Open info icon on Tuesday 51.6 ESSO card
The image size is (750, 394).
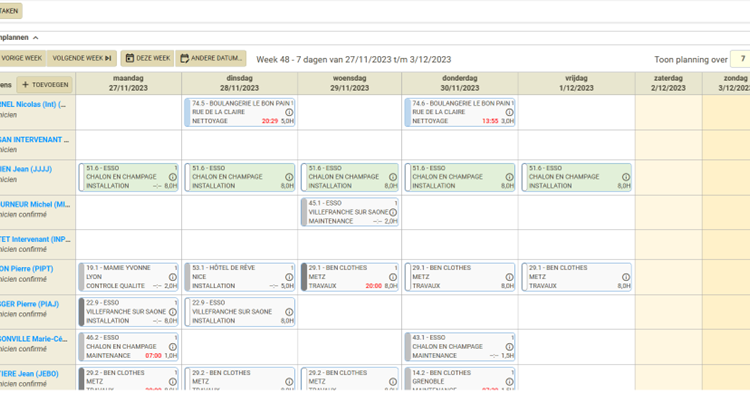pos(289,177)
